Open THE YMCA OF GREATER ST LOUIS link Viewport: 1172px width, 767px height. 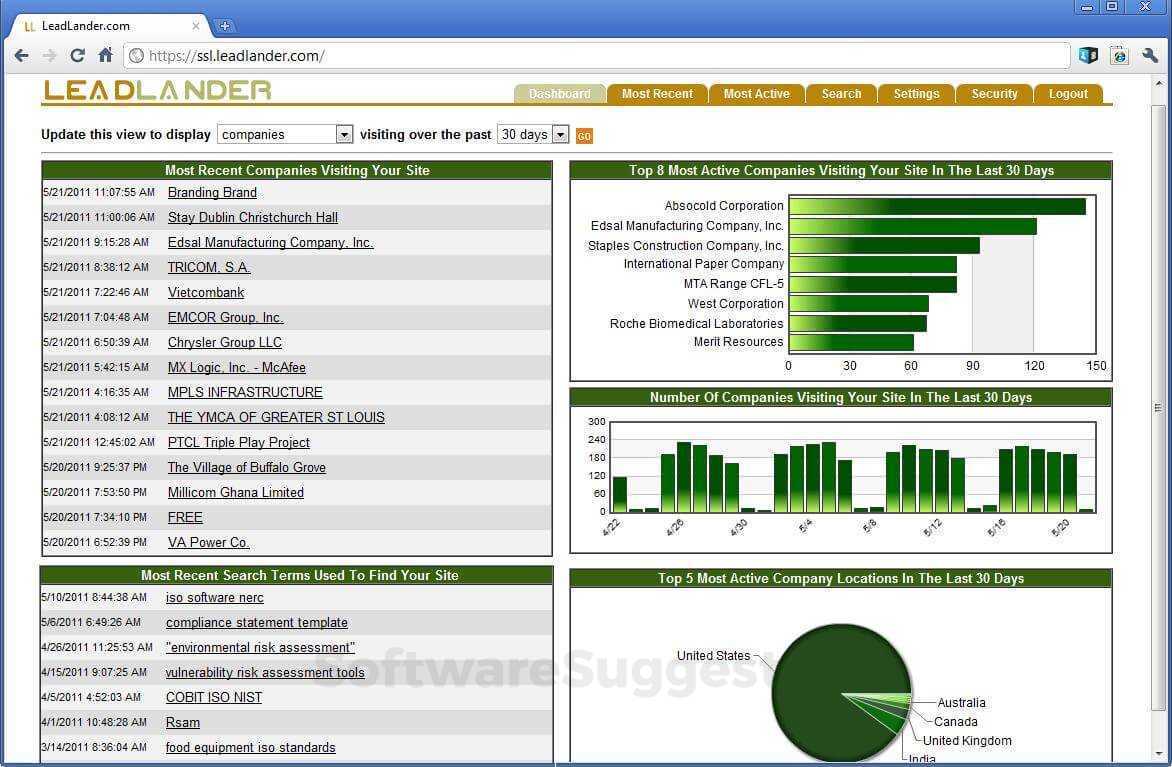pos(276,417)
